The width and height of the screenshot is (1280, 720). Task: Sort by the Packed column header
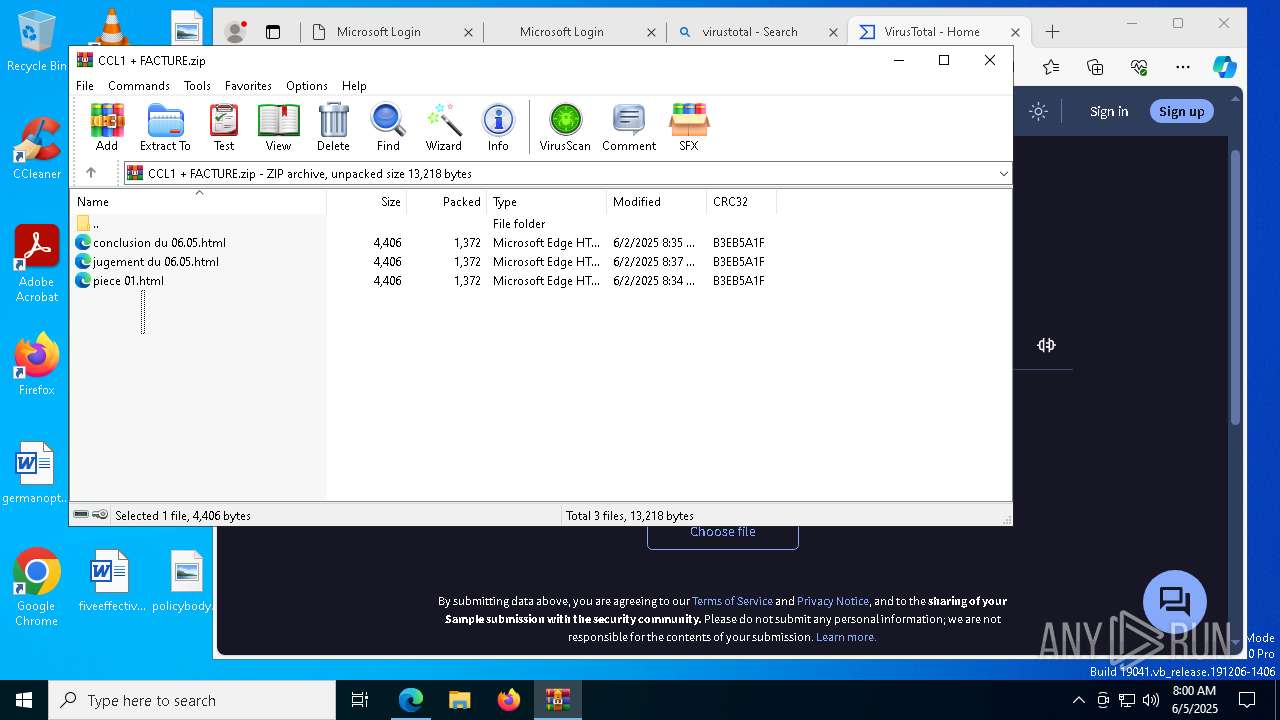pyautogui.click(x=447, y=202)
